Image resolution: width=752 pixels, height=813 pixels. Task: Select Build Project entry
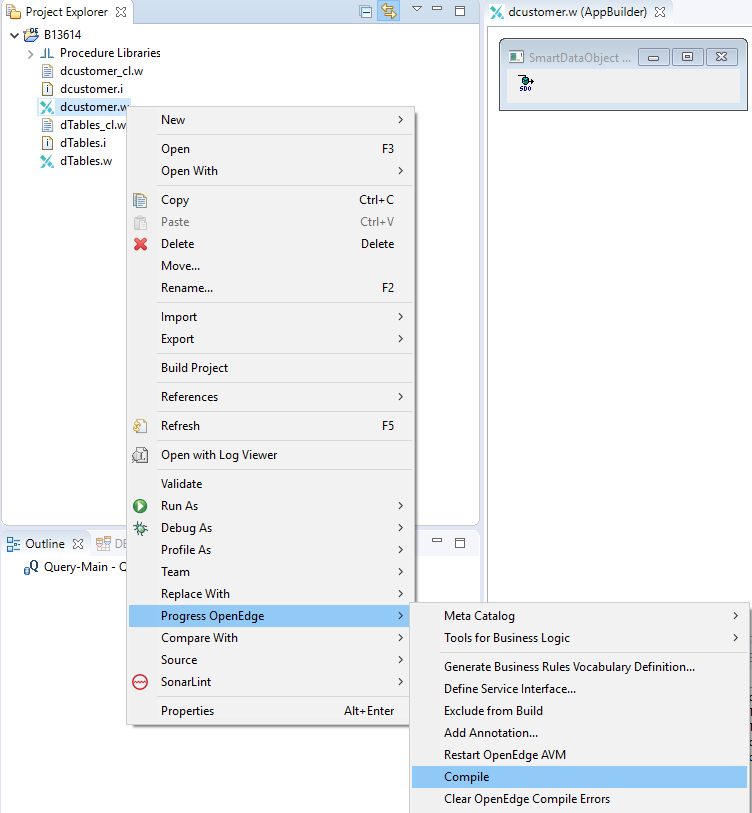(x=271, y=368)
